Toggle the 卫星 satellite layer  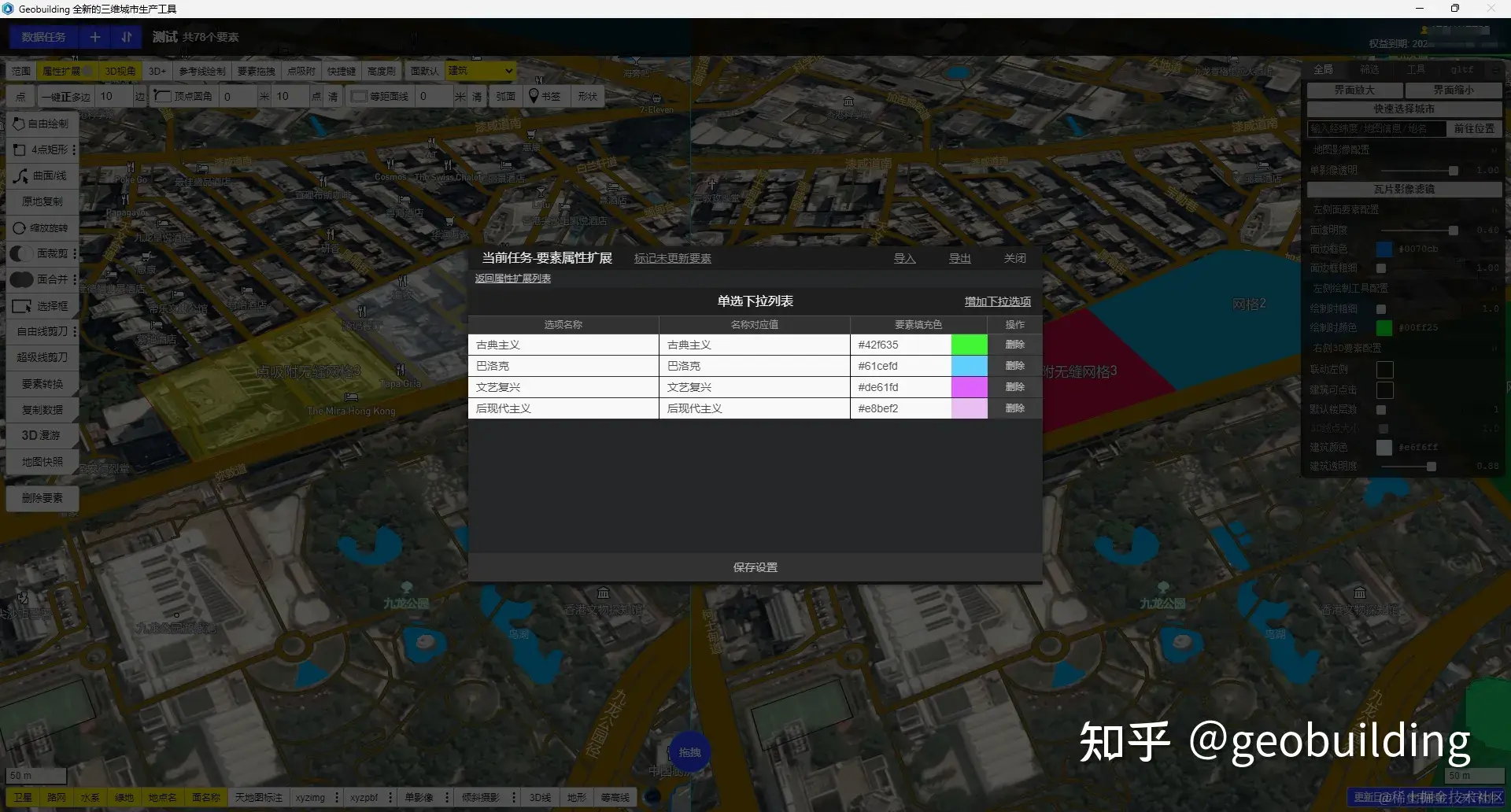(23, 797)
